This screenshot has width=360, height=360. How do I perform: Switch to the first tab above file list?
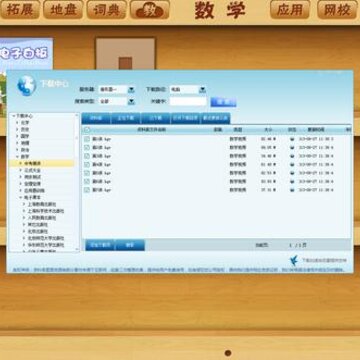click(x=96, y=118)
